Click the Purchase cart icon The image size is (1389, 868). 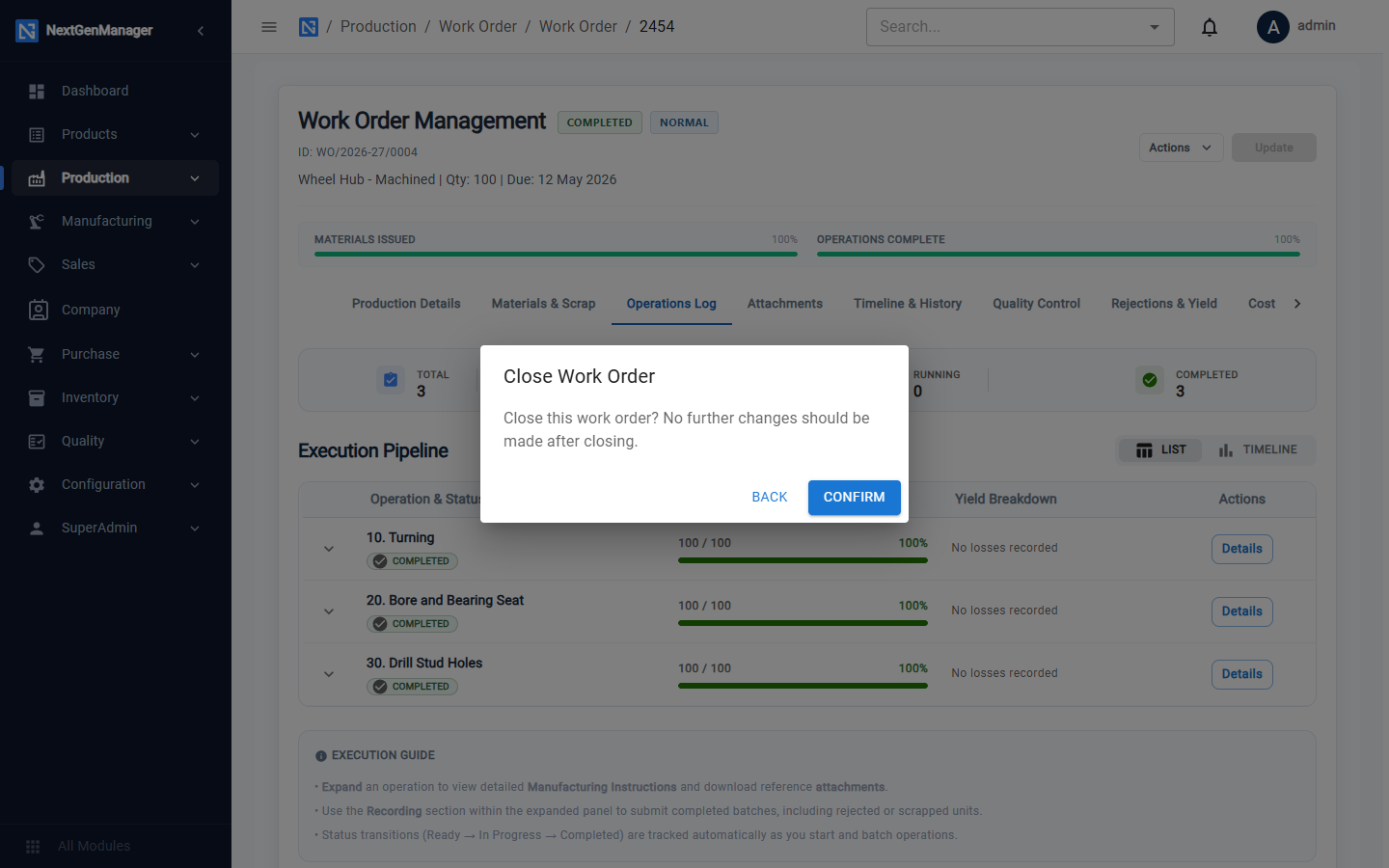pyautogui.click(x=37, y=354)
